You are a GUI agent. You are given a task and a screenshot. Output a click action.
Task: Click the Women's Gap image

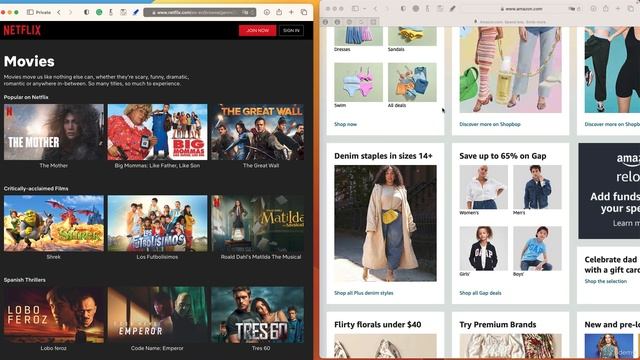pyautogui.click(x=484, y=187)
